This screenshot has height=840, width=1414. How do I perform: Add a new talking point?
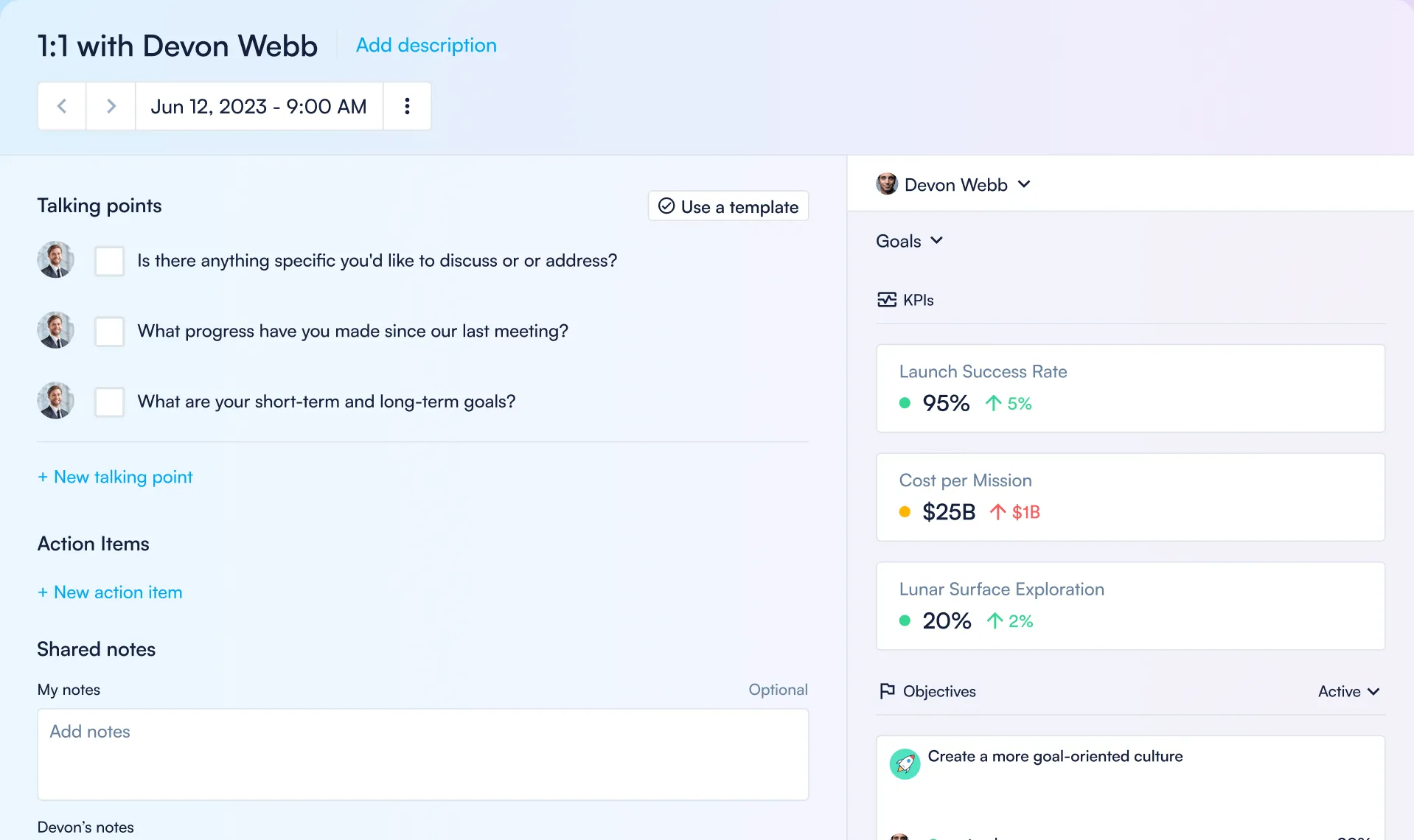[x=114, y=477]
